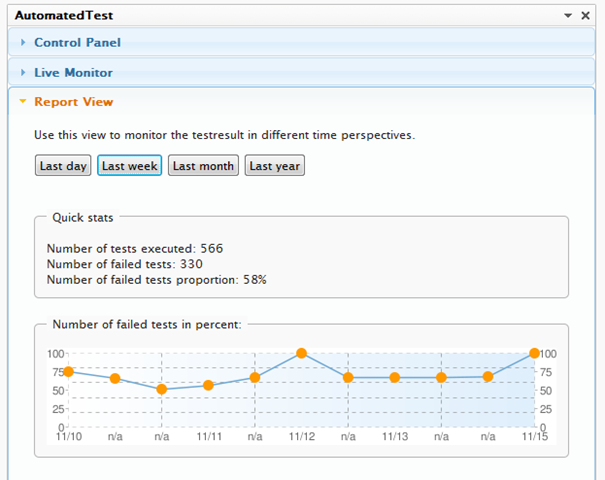Show results for Last year
The width and height of the screenshot is (605, 480).
(x=275, y=166)
